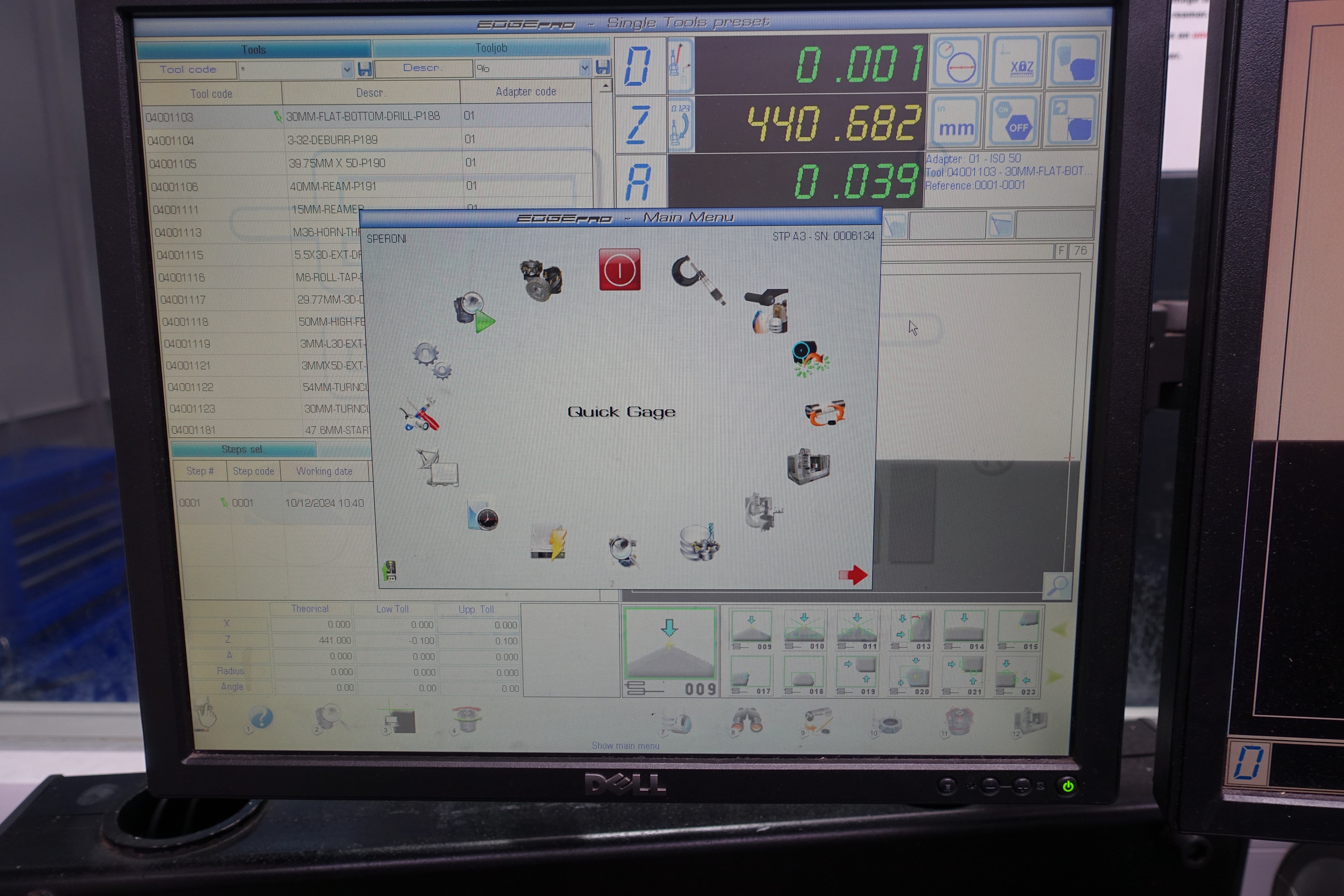This screenshot has width=1344, height=896.
Task: Click the red power icon in Main Menu
Action: (x=619, y=270)
